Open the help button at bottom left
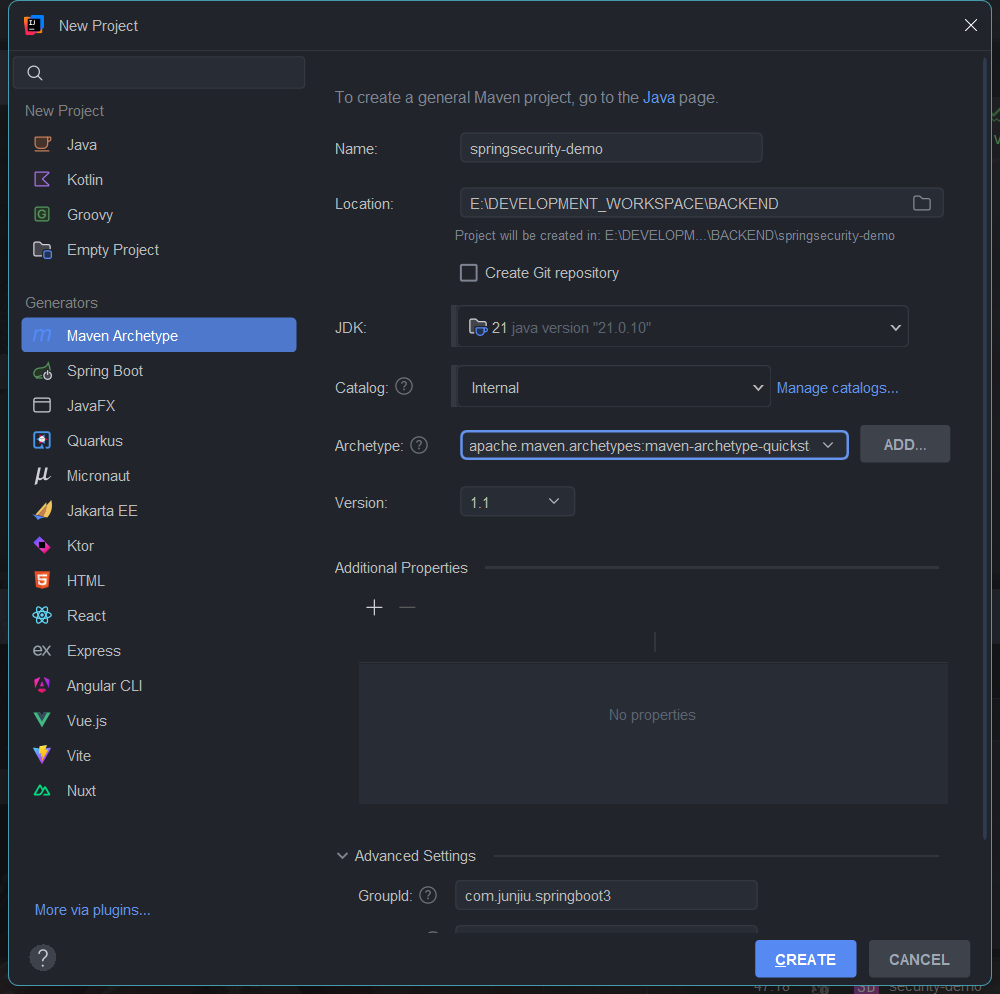Image resolution: width=1000 pixels, height=994 pixels. (43, 957)
